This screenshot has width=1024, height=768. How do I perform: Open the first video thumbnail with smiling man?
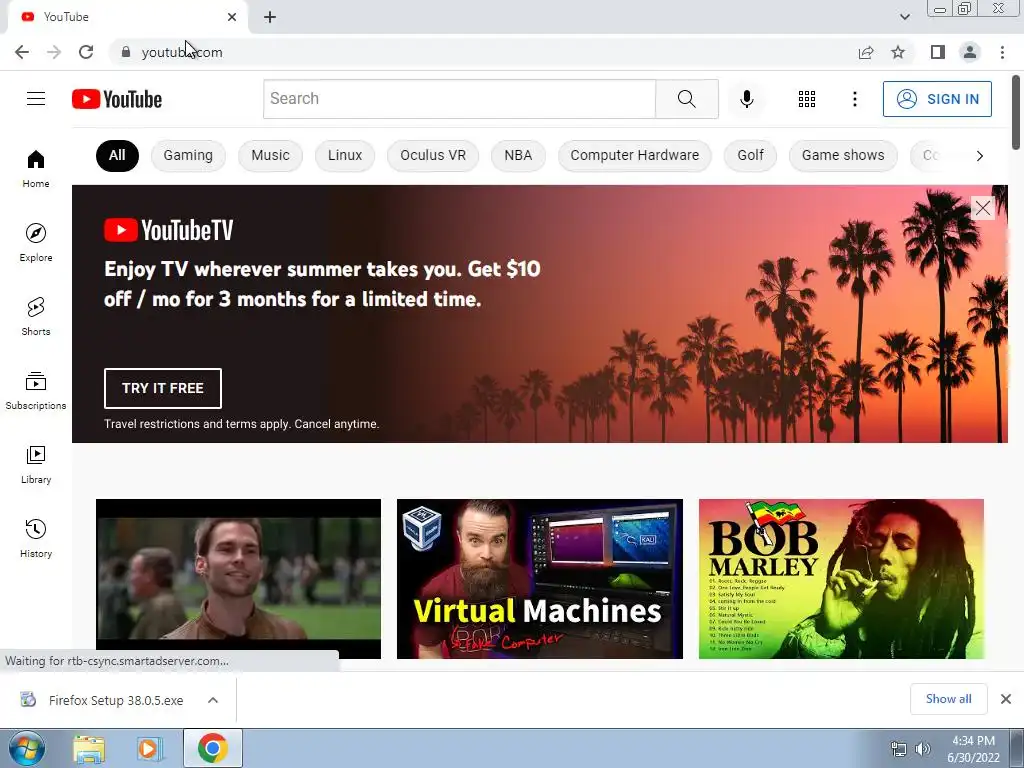coord(238,579)
